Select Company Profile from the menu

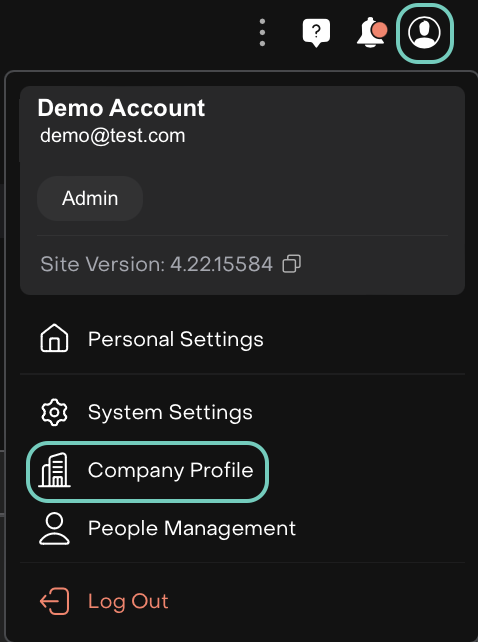147,471
